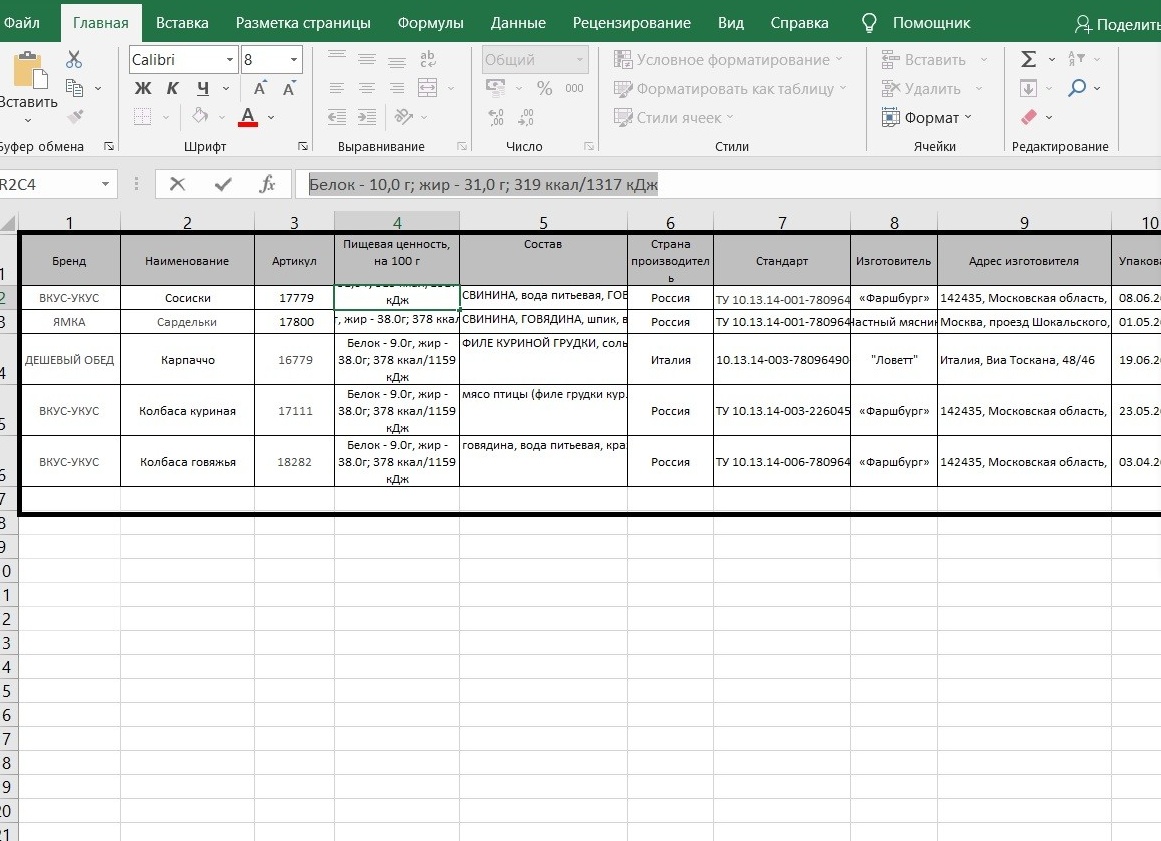Open Условное форматирование menu
Image resolution: width=1161 pixels, height=841 pixels.
729,59
